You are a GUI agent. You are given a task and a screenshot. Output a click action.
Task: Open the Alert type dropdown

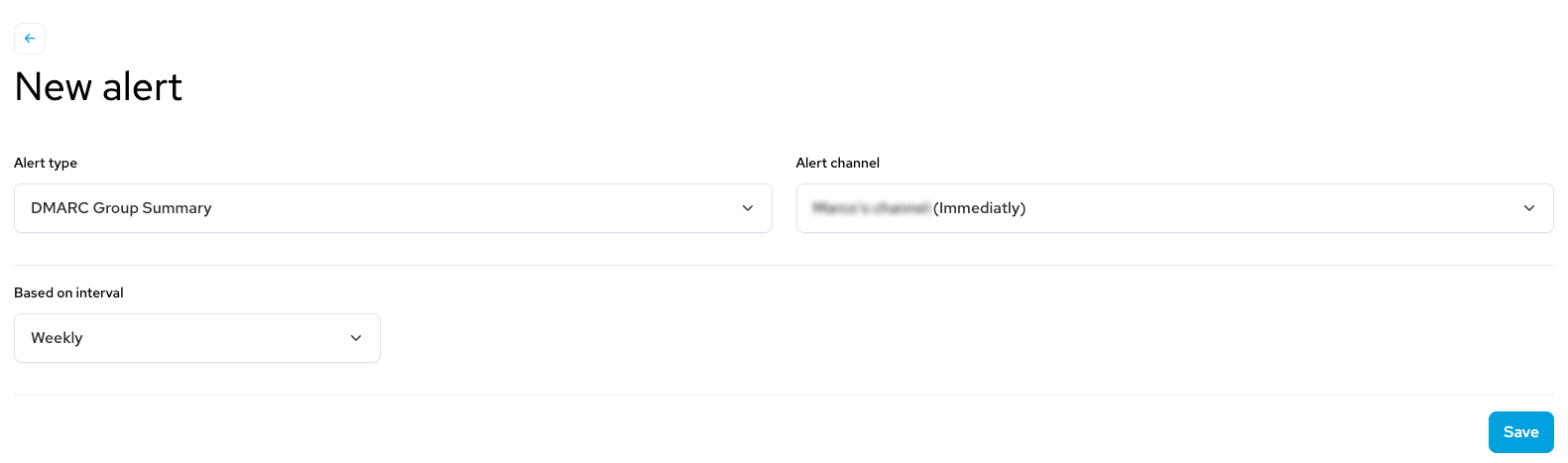pyautogui.click(x=393, y=208)
